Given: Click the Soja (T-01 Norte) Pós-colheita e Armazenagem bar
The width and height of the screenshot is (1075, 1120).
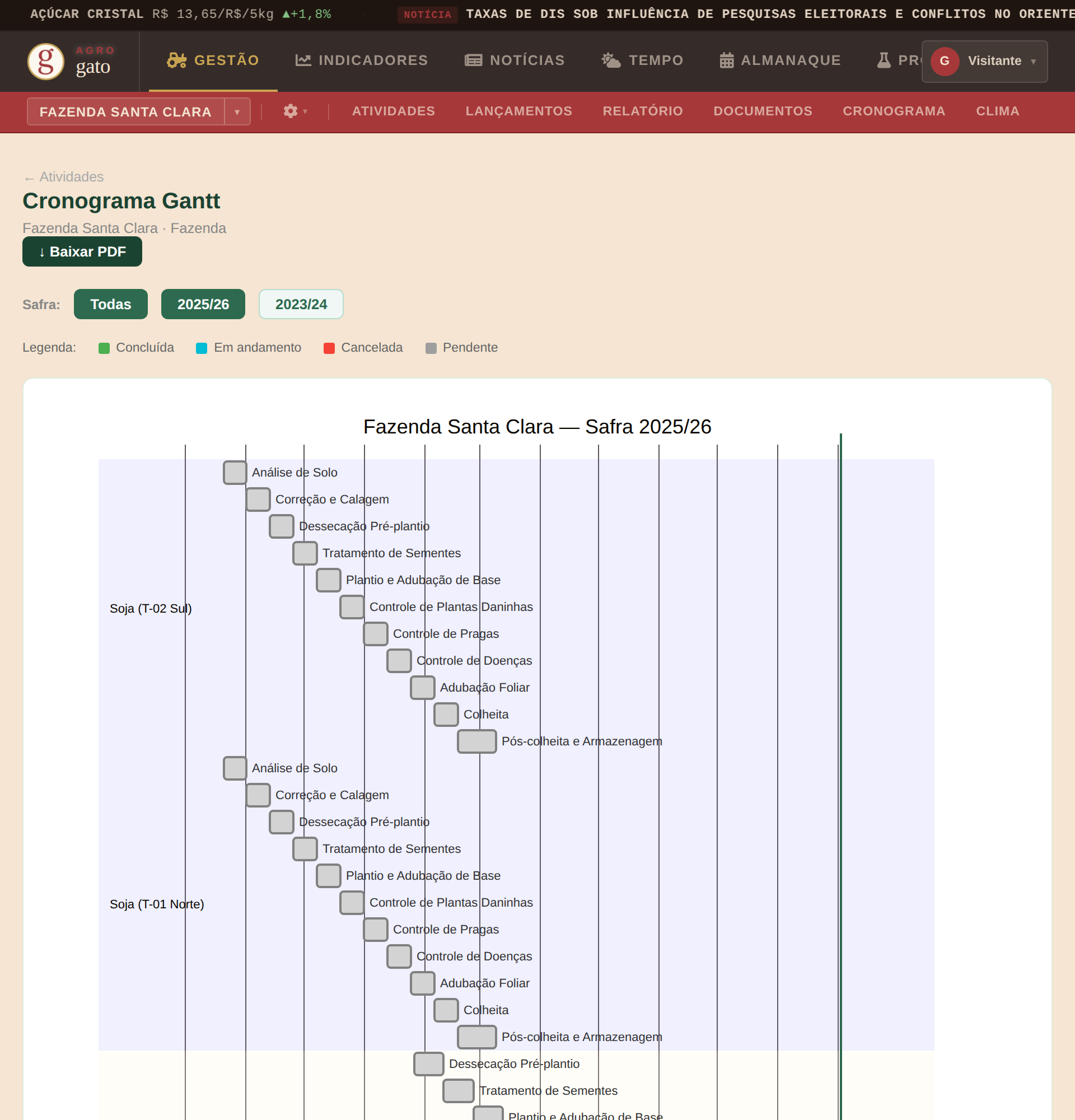Looking at the screenshot, I should tap(477, 1037).
